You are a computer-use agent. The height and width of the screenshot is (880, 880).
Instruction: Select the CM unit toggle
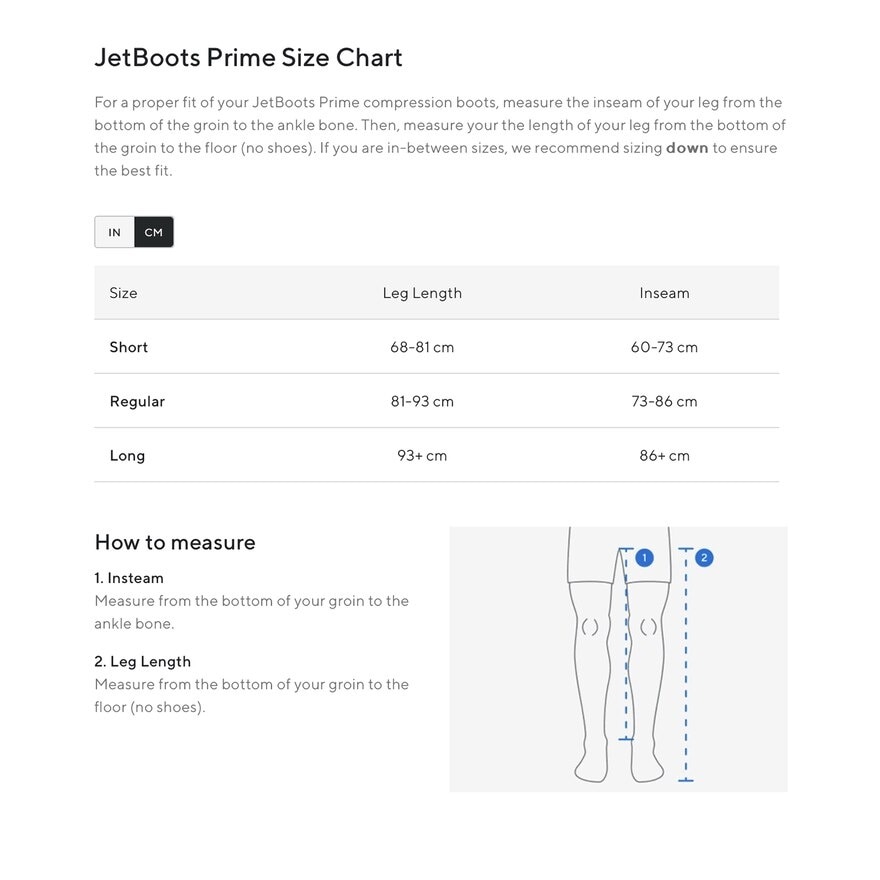point(153,232)
